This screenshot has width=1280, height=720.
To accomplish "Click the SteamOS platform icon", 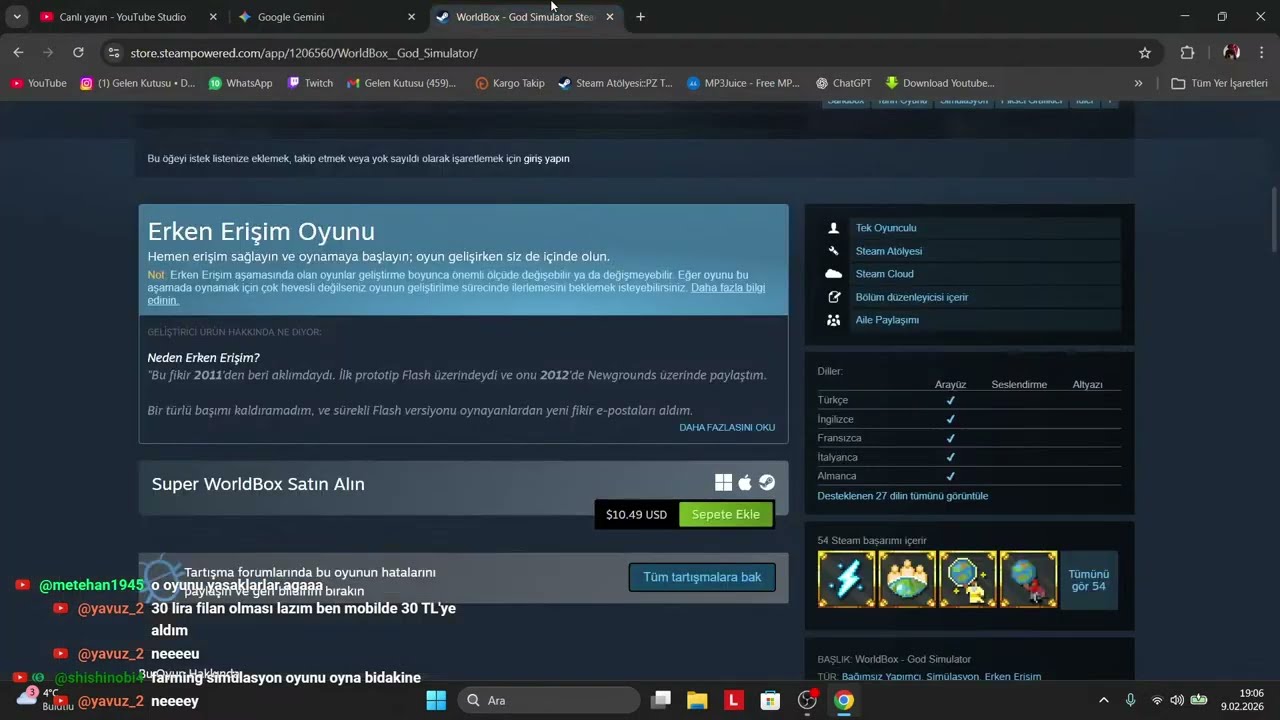I will coord(767,483).
